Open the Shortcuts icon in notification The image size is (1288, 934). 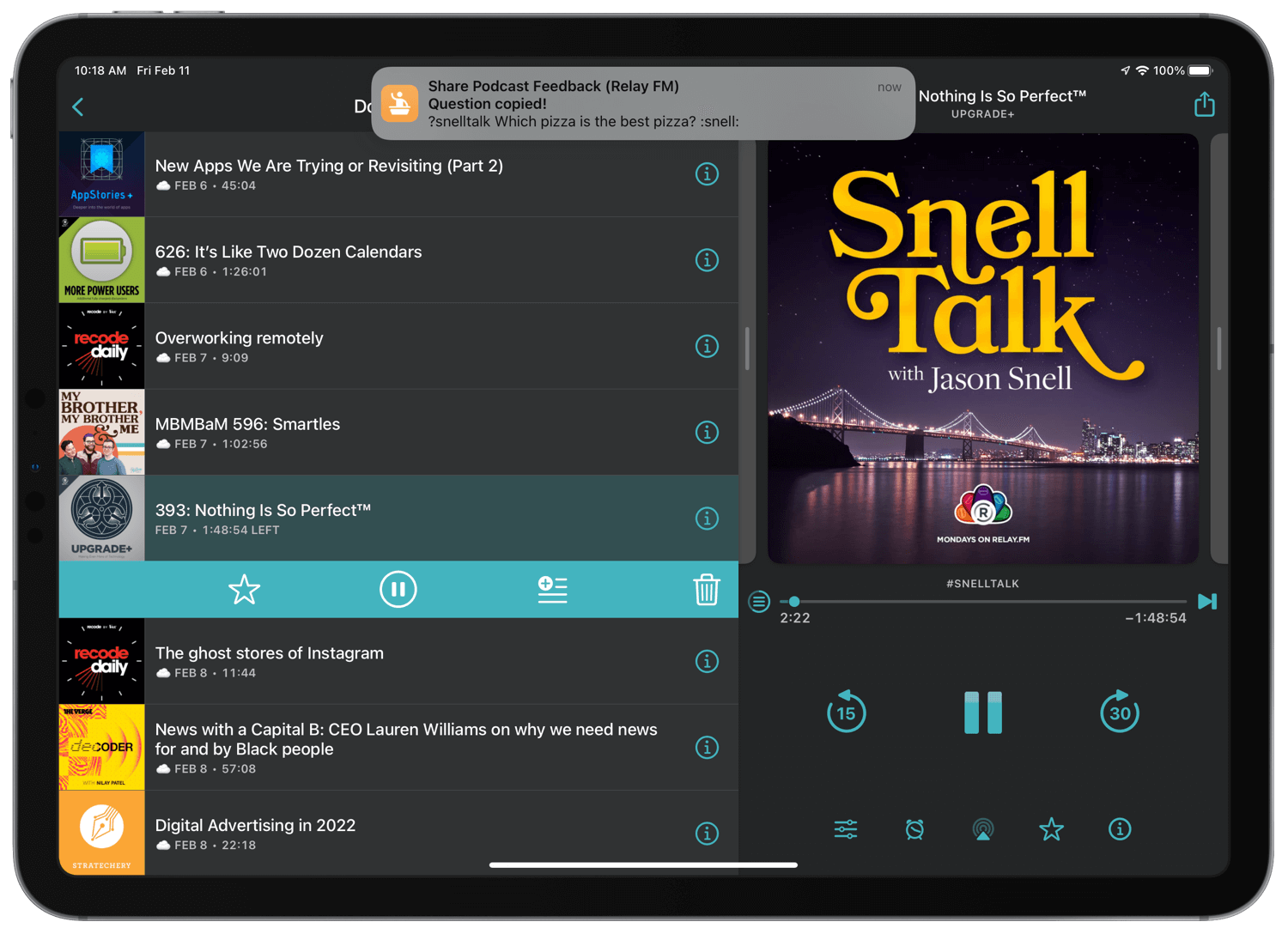pyautogui.click(x=400, y=104)
